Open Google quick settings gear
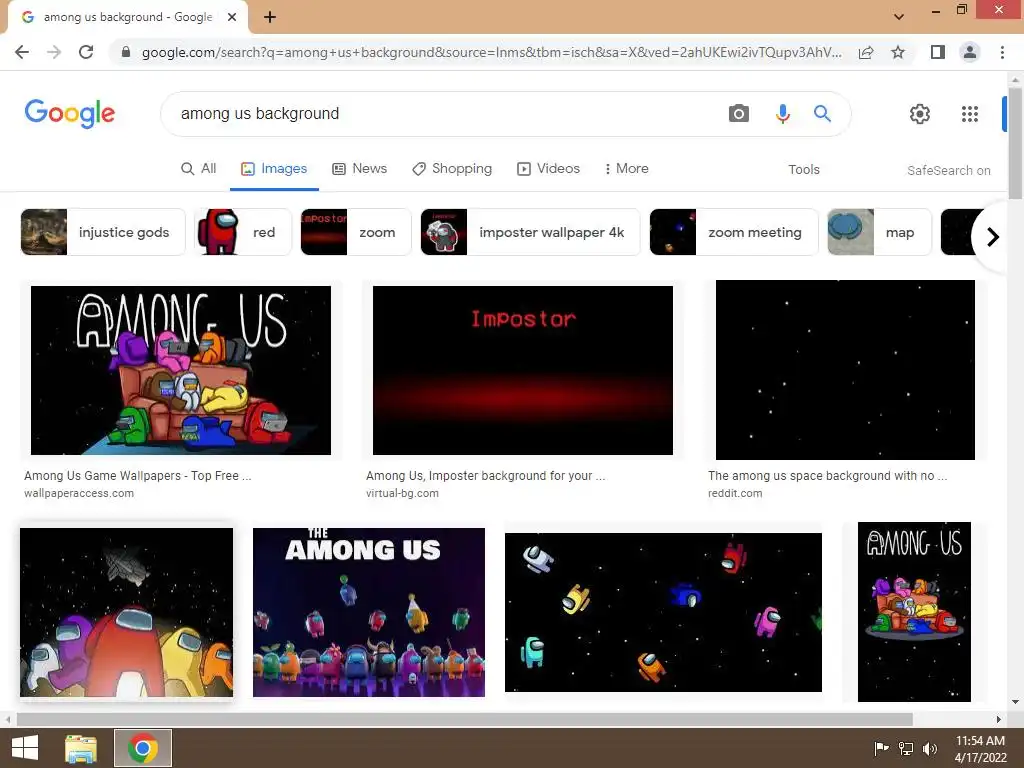The width and height of the screenshot is (1024, 768). pos(920,114)
